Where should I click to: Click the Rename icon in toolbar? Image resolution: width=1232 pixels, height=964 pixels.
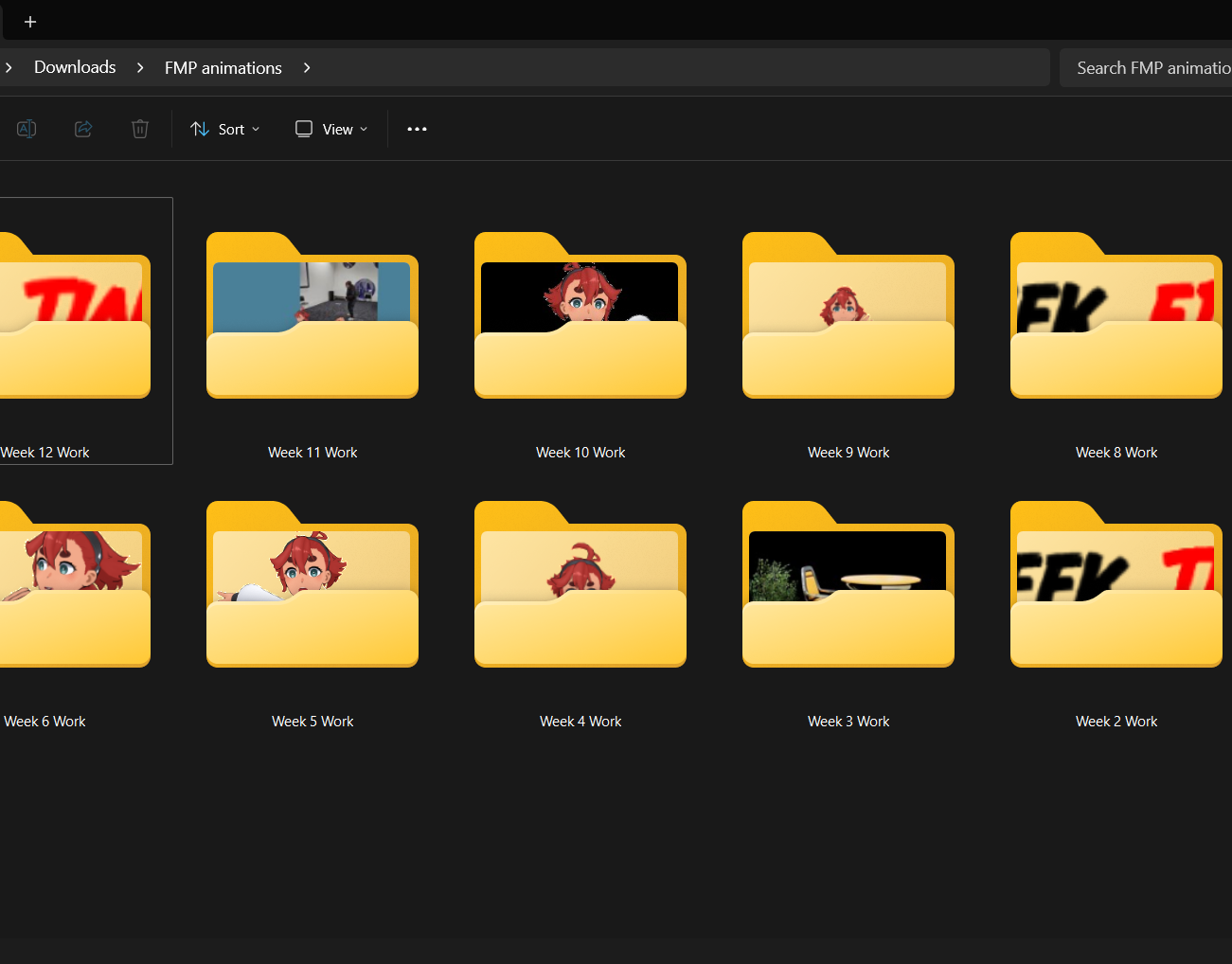tap(27, 129)
